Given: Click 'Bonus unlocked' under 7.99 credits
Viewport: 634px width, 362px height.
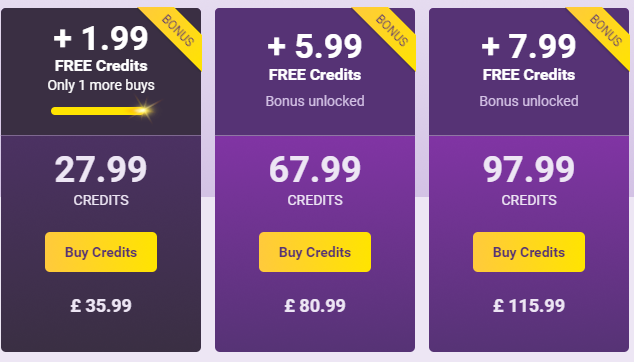Looking at the screenshot, I should click(529, 101).
